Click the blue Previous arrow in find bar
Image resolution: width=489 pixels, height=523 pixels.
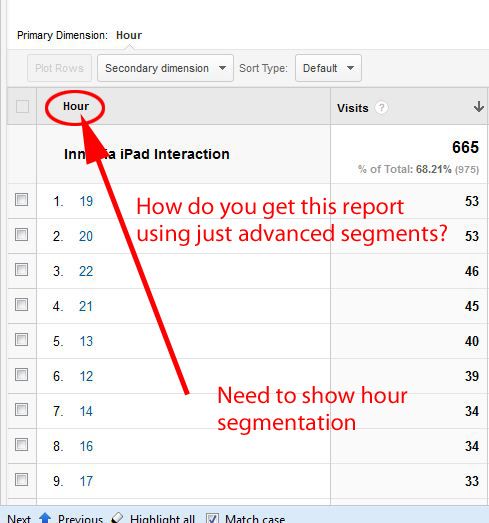click(x=45, y=518)
